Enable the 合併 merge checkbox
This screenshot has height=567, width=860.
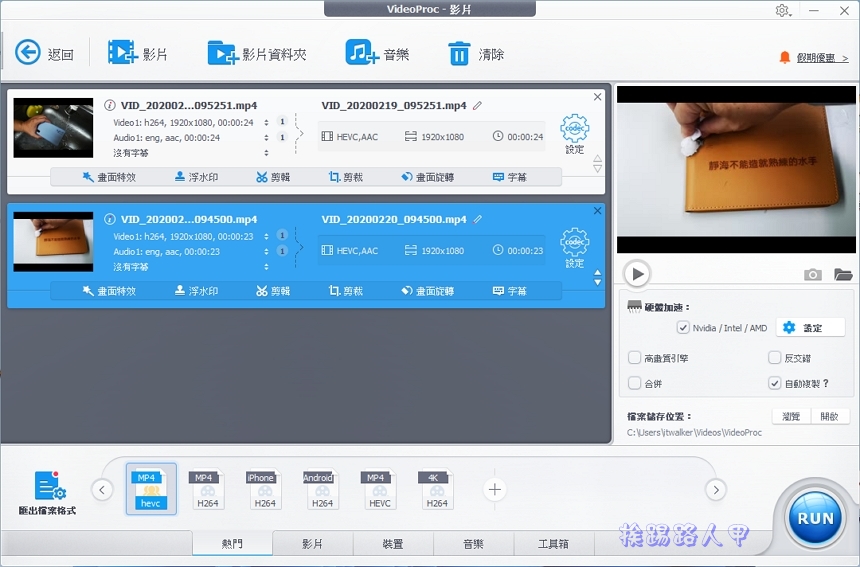pyautogui.click(x=635, y=383)
